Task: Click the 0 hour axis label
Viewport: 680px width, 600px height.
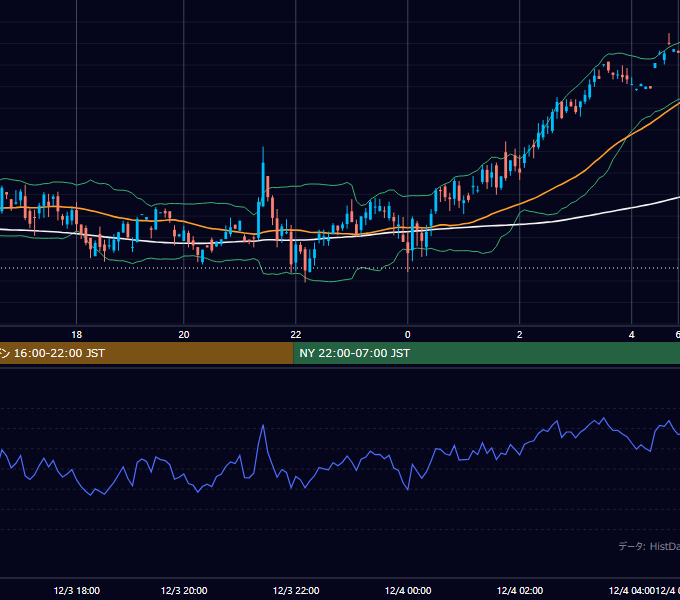Action: [x=408, y=335]
